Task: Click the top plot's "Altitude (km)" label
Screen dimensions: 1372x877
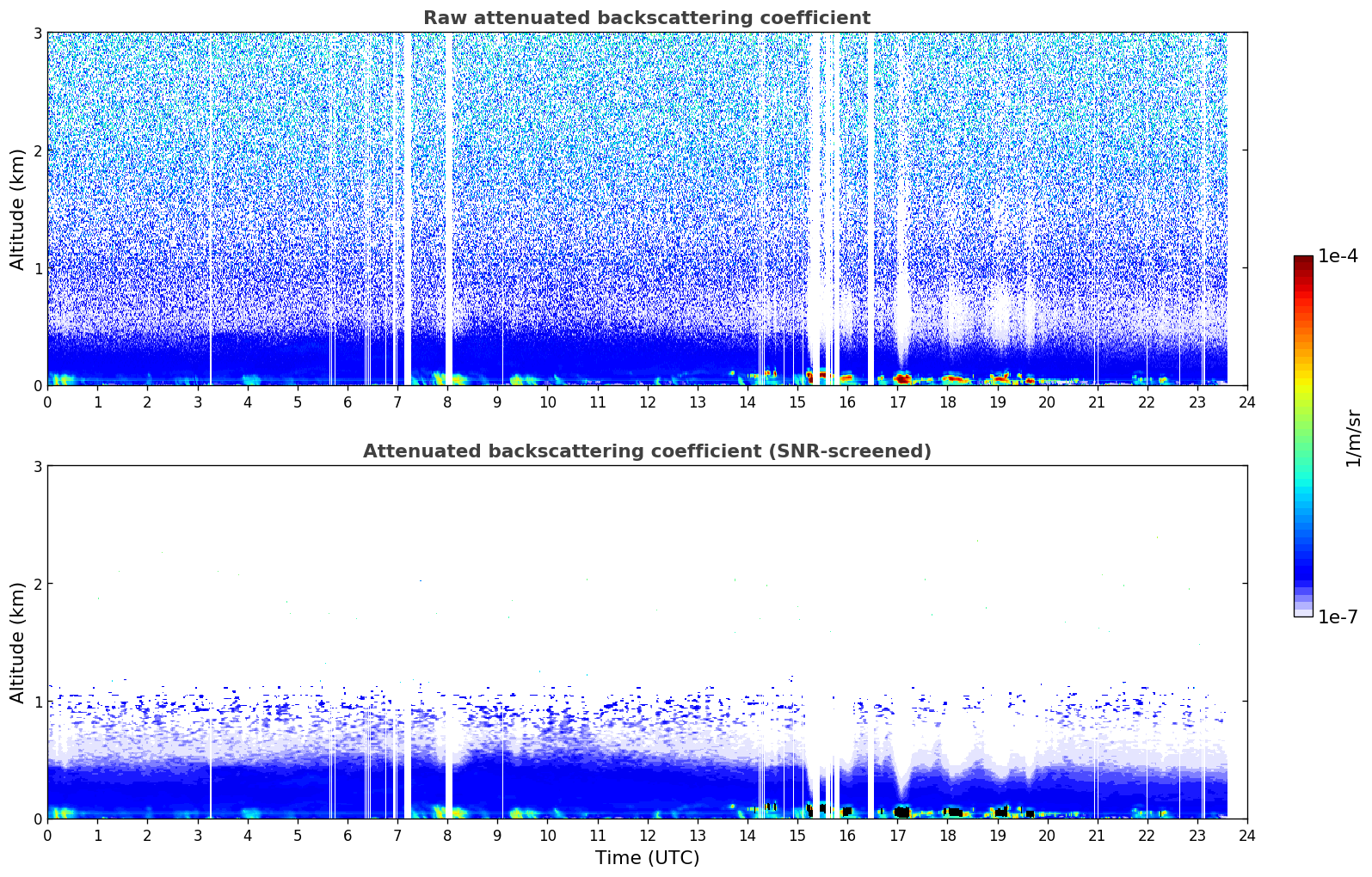Action: [17, 209]
